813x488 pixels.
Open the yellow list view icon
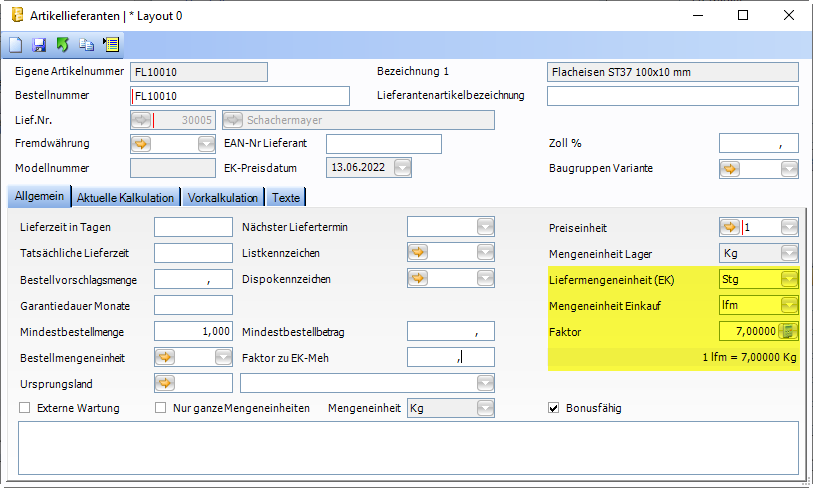click(110, 45)
